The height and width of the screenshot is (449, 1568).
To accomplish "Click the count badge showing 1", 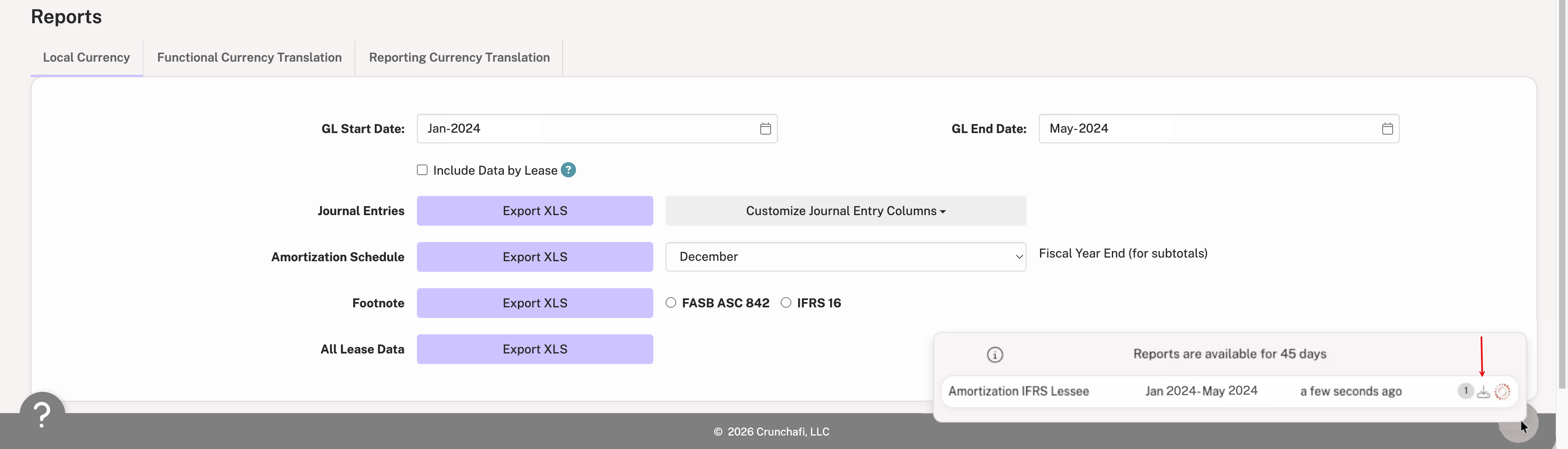I will coord(1465,391).
